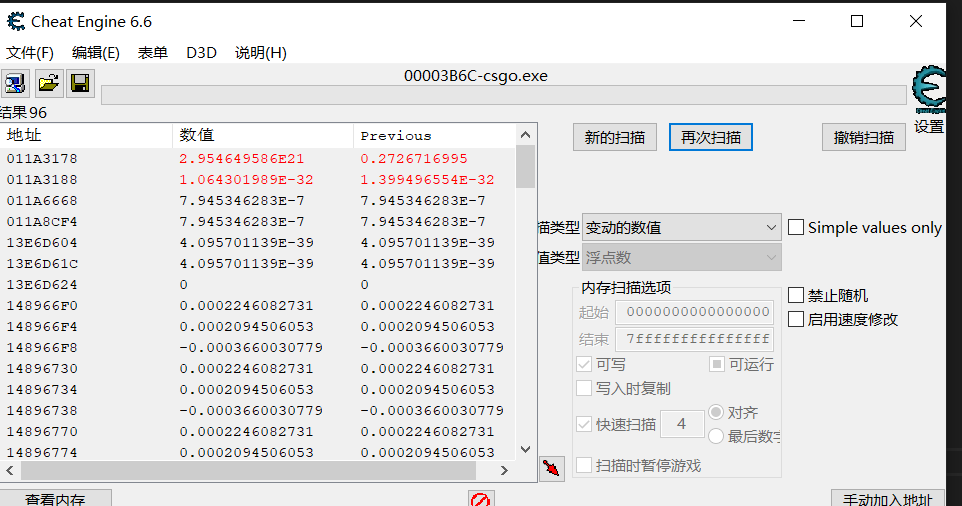Click results list scroll up arrow
Viewport: 962px width, 506px height.
[525, 135]
